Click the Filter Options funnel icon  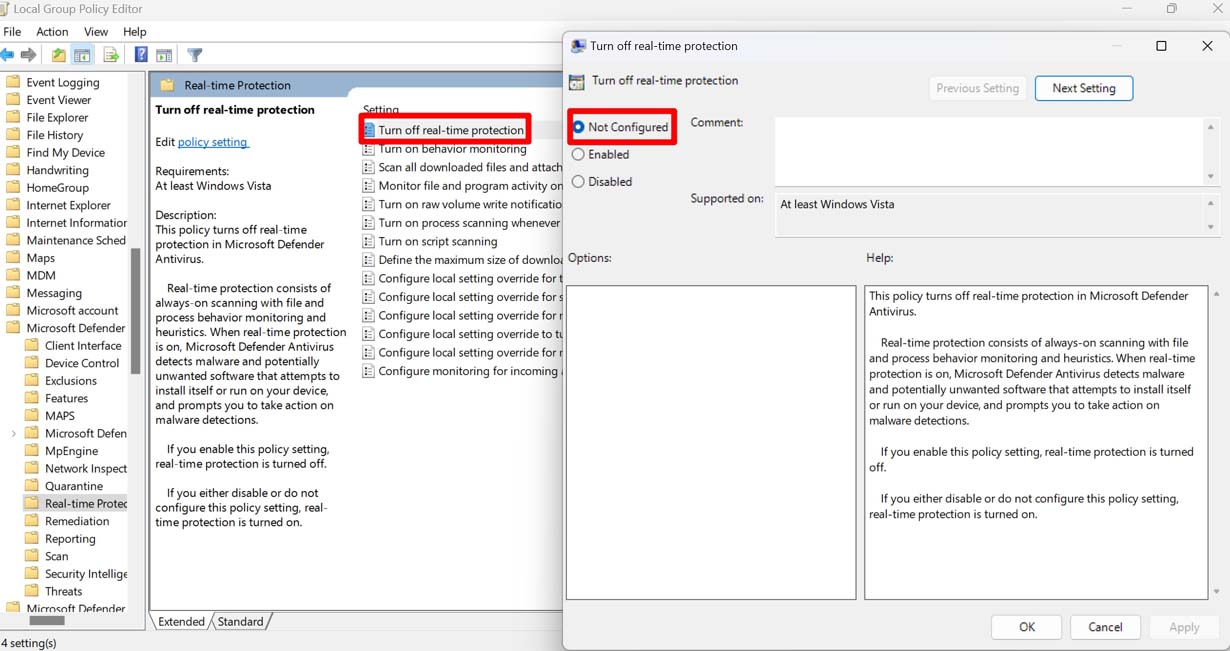click(195, 54)
